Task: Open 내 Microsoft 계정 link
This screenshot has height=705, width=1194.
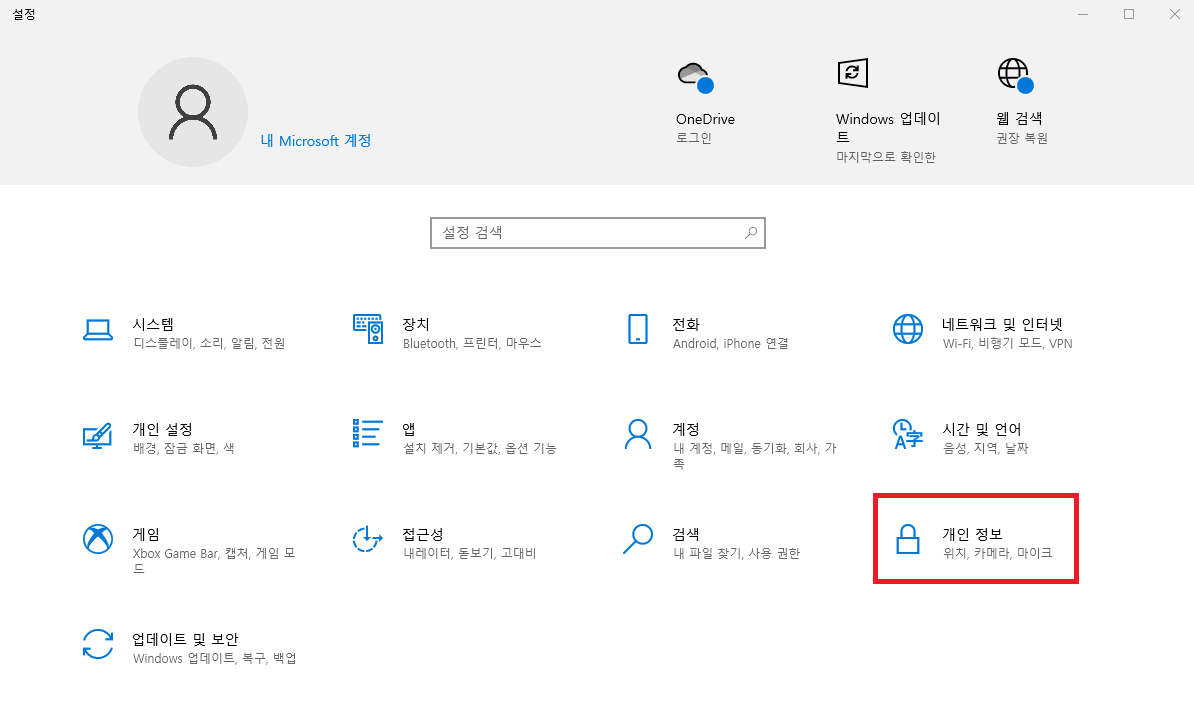Action: coord(315,141)
